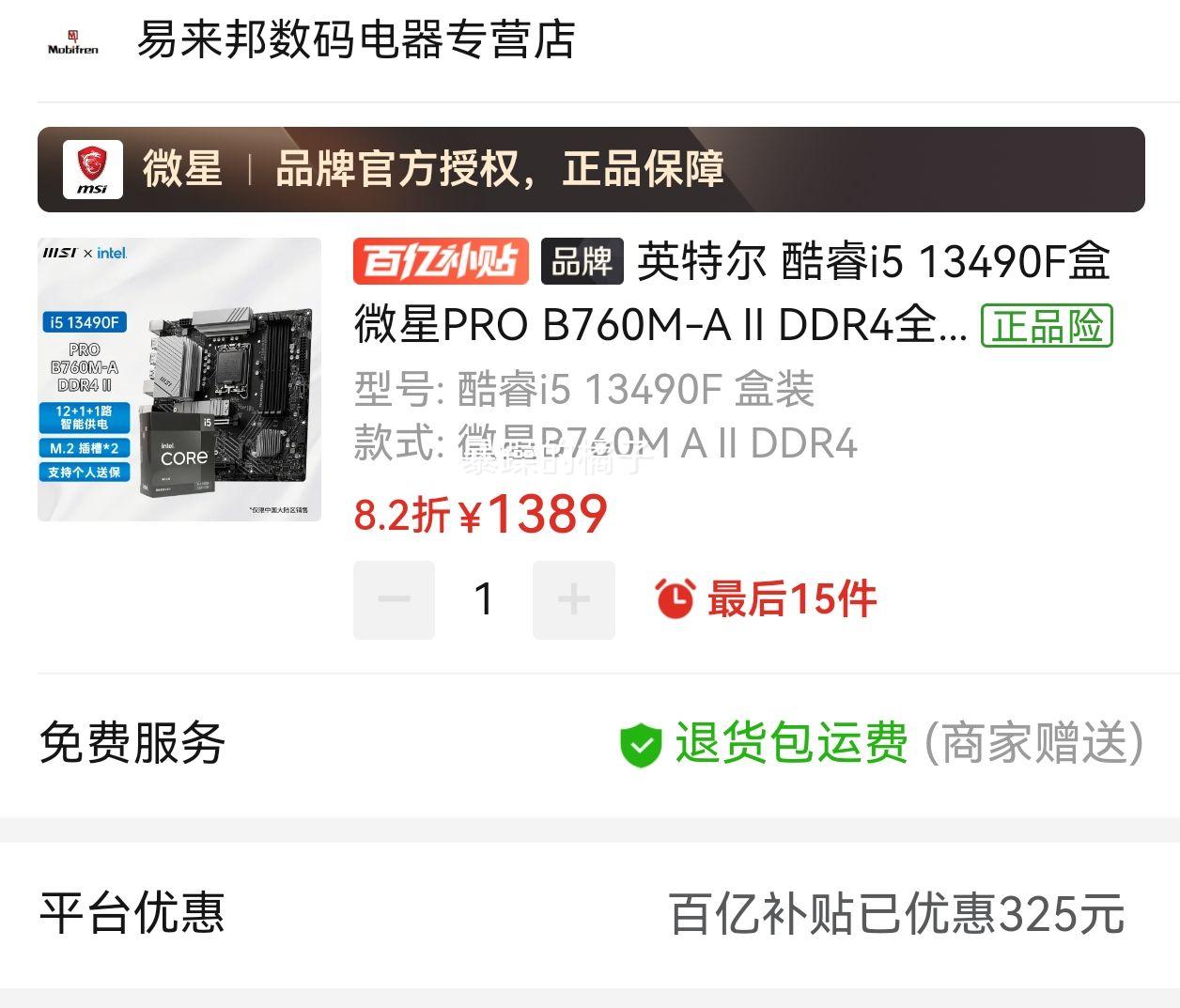Tap the ¥1389 price label
The width and height of the screenshot is (1180, 1008).
pyautogui.click(x=533, y=514)
